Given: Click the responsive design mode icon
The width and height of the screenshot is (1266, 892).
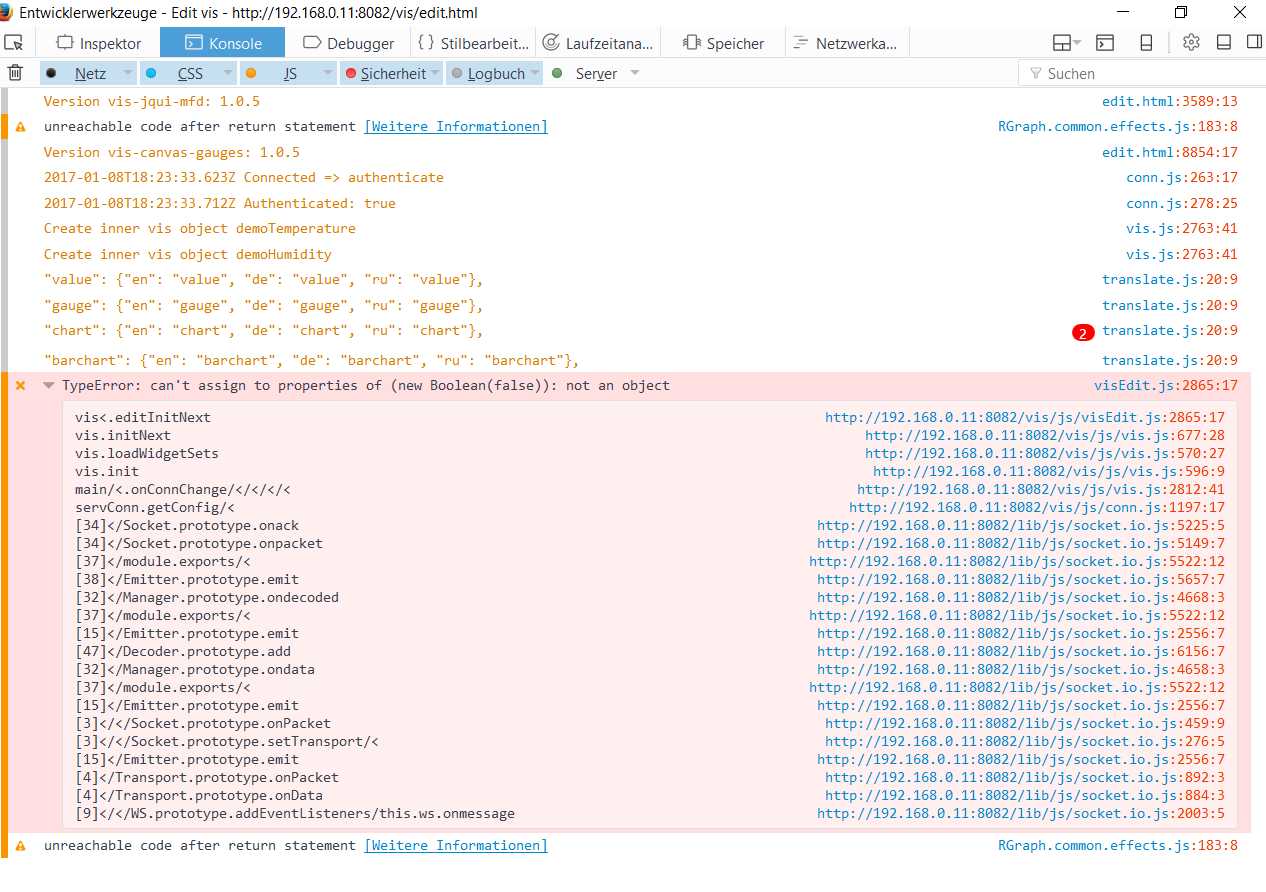Looking at the screenshot, I should point(1146,43).
